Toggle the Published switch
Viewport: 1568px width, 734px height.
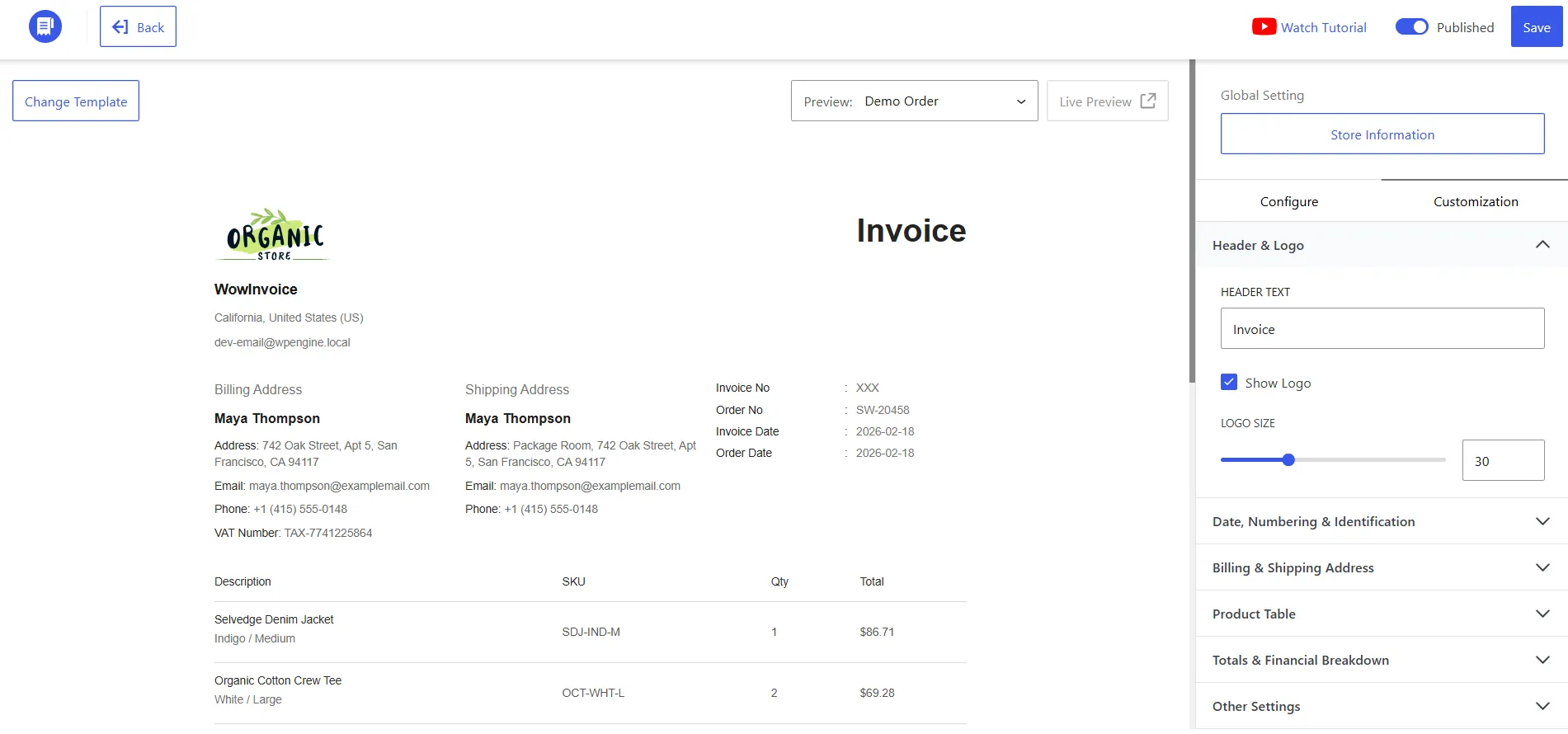(1411, 27)
